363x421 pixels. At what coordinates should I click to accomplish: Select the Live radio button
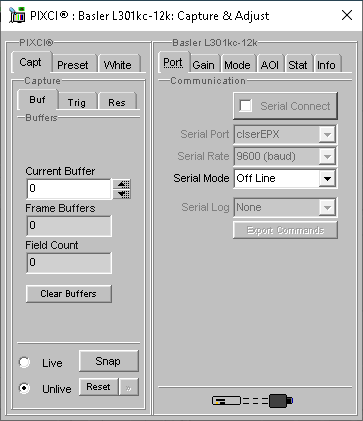[x=24, y=362]
